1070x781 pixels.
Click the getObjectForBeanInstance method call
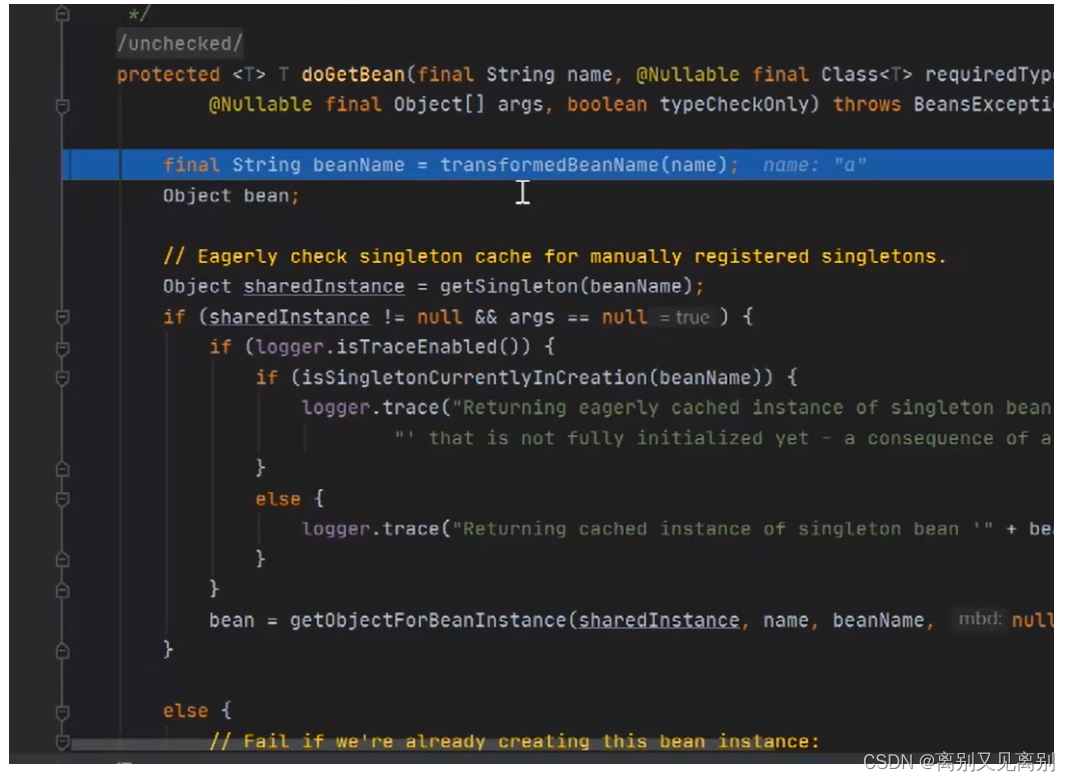(428, 621)
